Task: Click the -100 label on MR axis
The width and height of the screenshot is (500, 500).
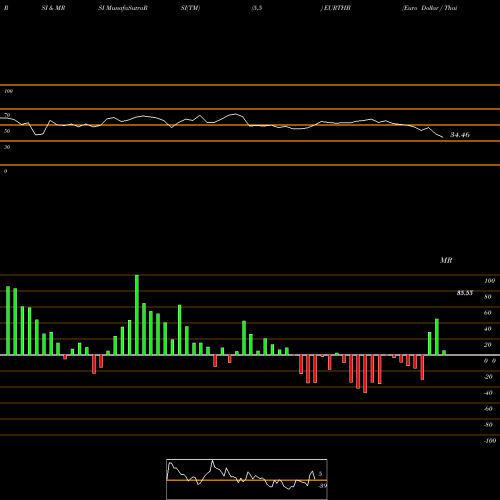Action: tap(490, 441)
